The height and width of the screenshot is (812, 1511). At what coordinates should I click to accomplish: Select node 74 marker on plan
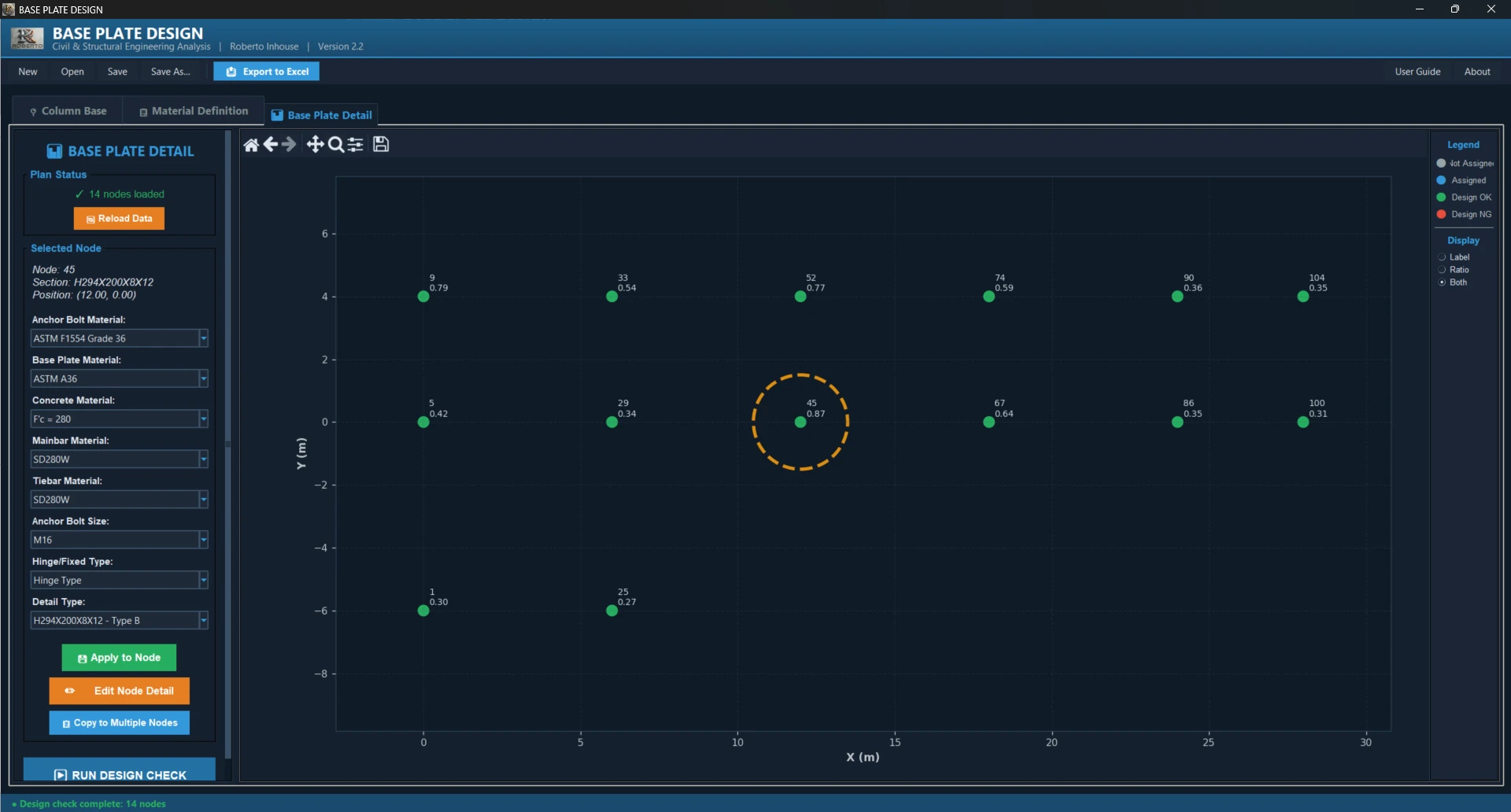(989, 297)
